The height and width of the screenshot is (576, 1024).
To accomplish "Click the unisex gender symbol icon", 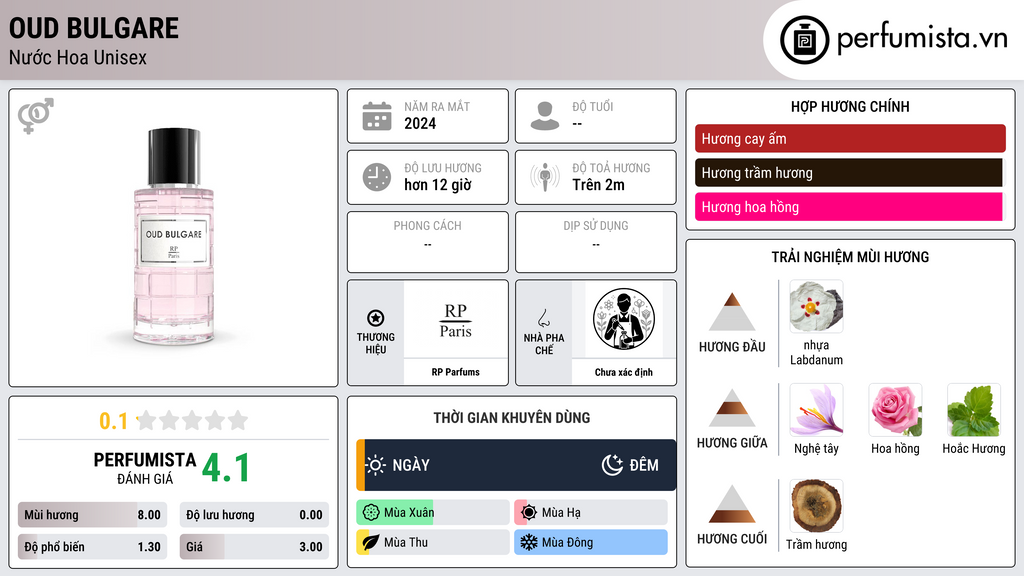I will tap(36, 116).
